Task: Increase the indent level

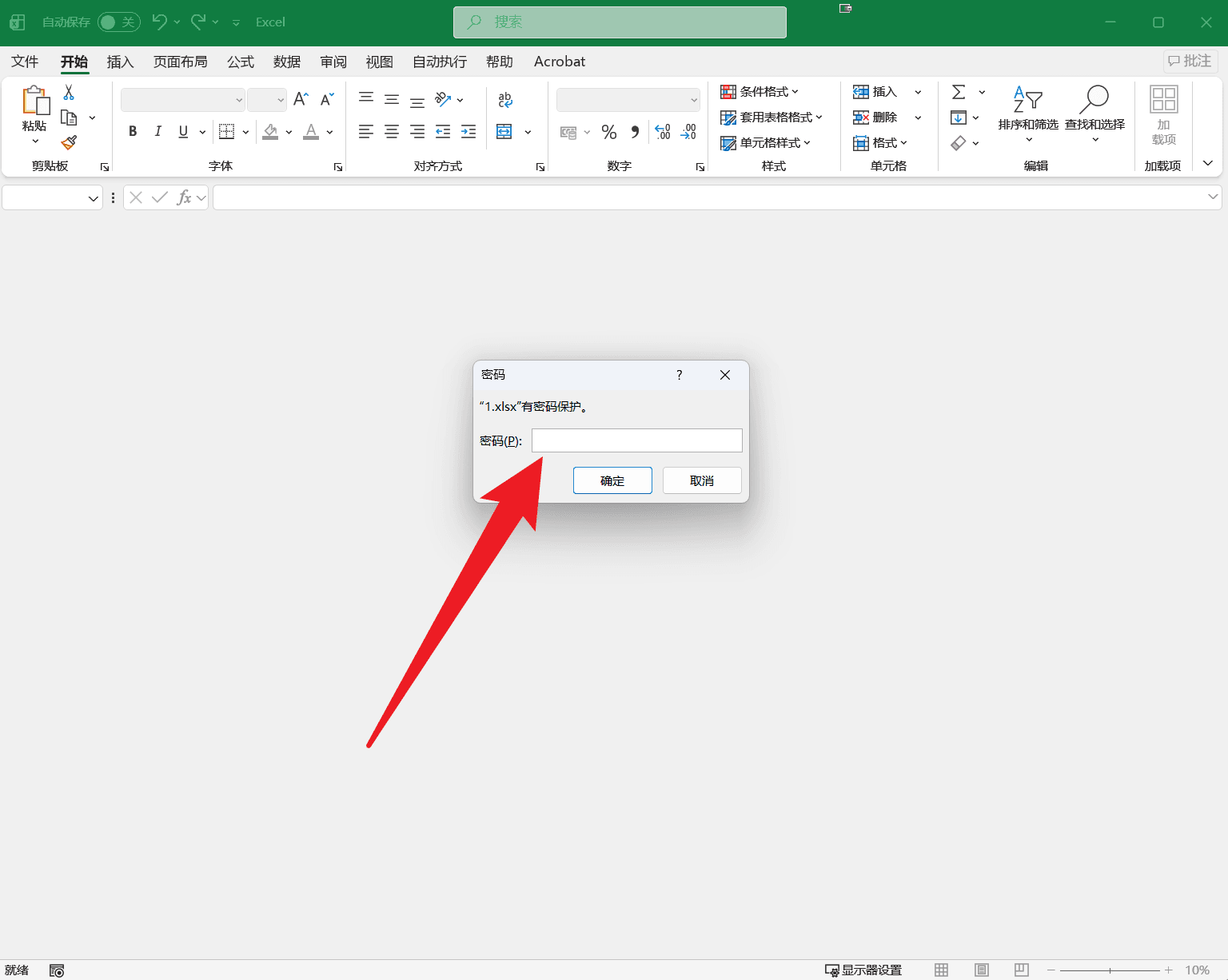Action: (x=468, y=132)
